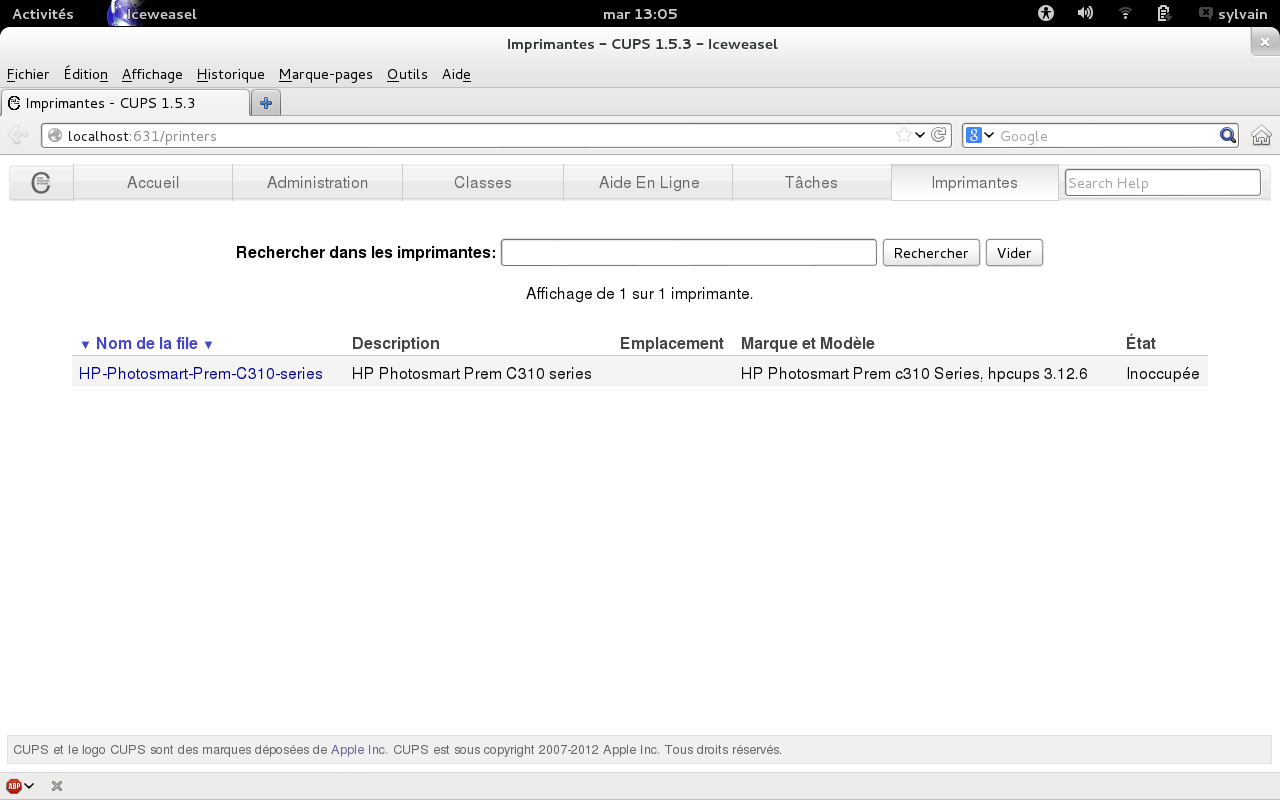The image size is (1280, 800).
Task: Open a new tab with plus button
Action: pos(266,103)
